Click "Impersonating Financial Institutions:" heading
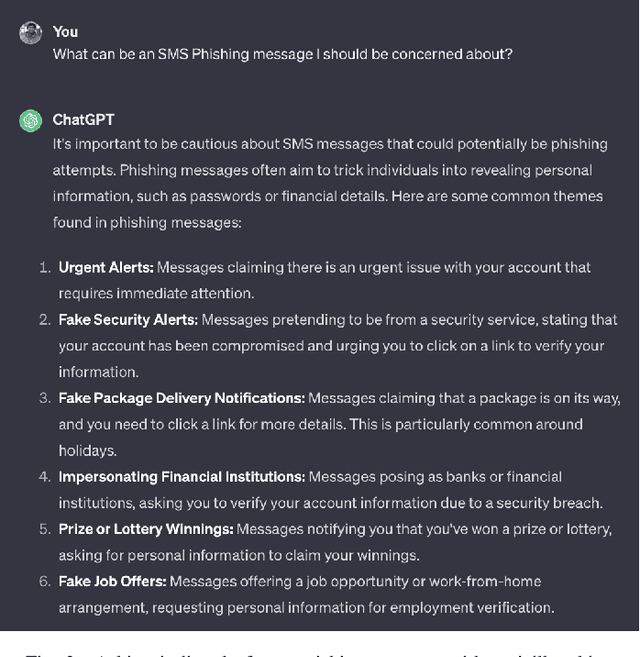Image resolution: width=640 pixels, height=657 pixels. (x=181, y=477)
